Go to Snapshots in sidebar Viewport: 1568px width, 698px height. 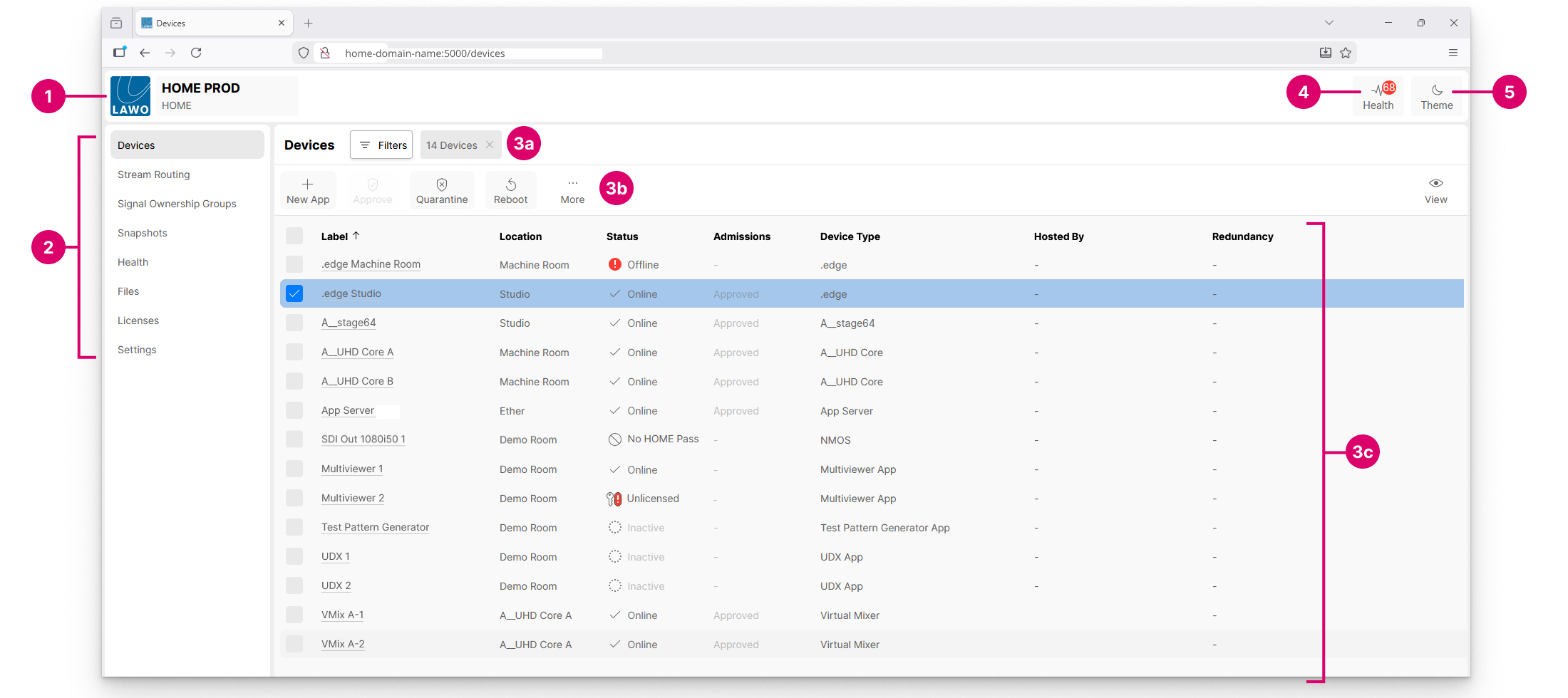click(143, 233)
